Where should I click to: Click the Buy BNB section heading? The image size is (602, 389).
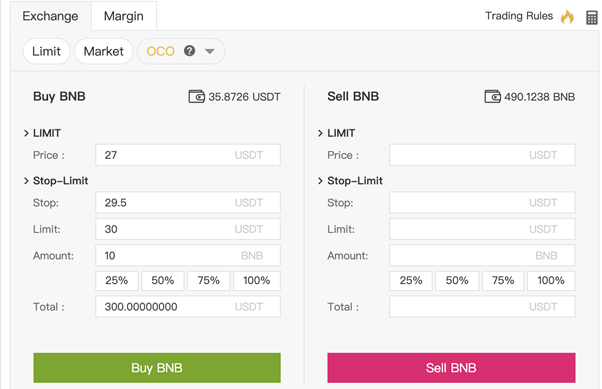pyautogui.click(x=59, y=96)
